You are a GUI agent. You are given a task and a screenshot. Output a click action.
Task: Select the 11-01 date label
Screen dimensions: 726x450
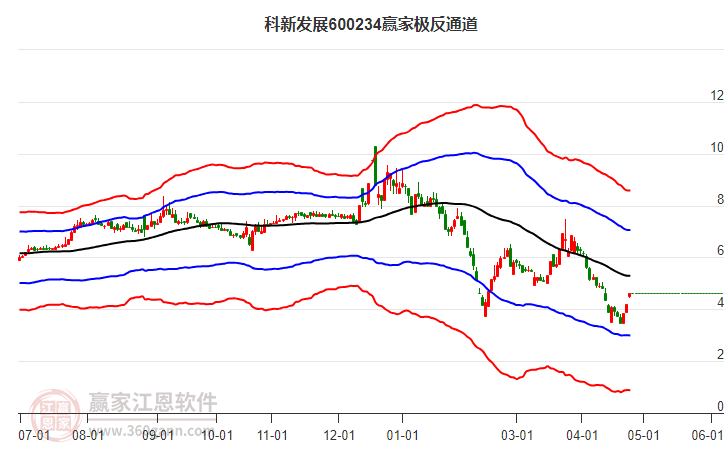click(272, 435)
